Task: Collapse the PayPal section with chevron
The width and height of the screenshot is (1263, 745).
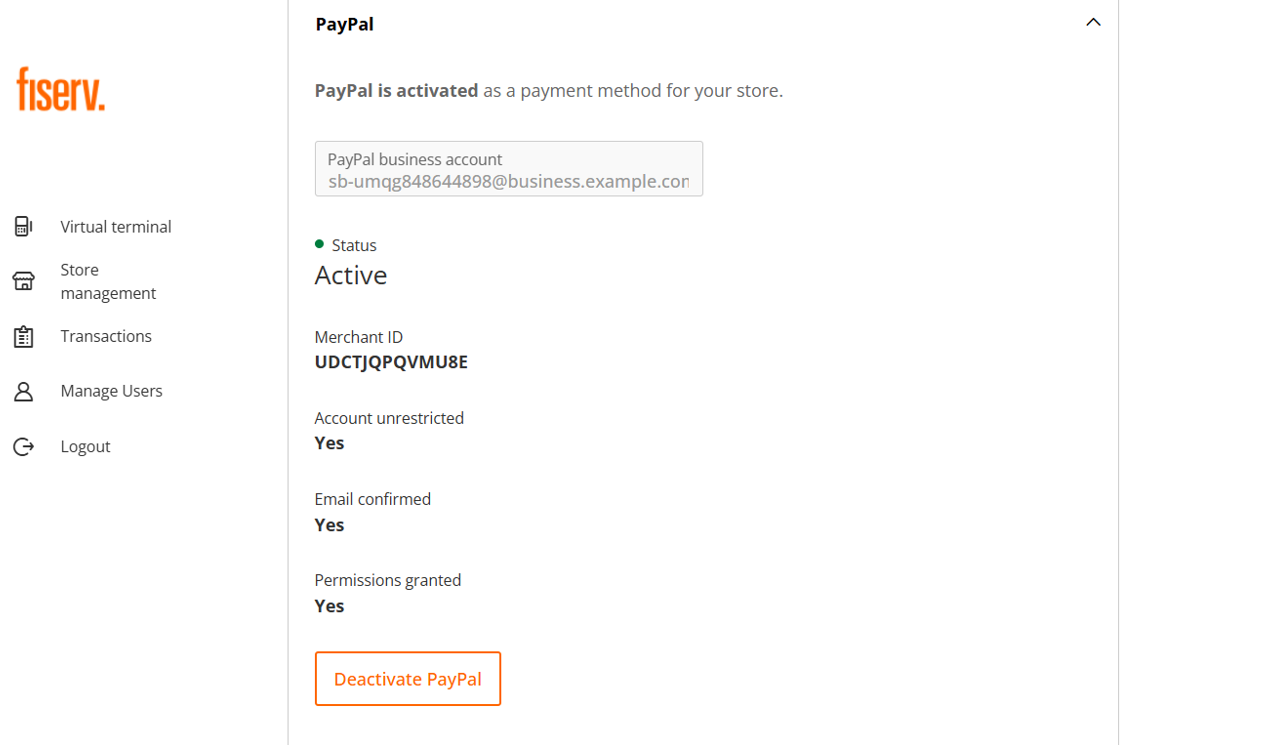Action: pos(1093,22)
